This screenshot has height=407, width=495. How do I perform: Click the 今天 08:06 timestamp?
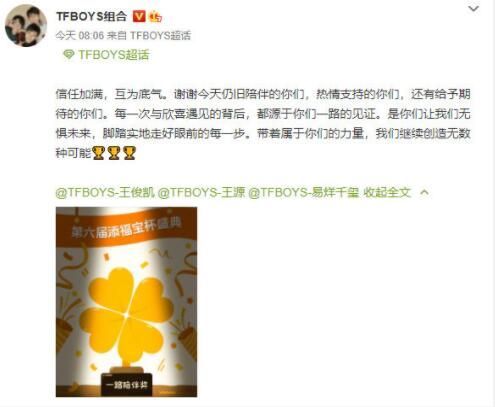point(80,35)
